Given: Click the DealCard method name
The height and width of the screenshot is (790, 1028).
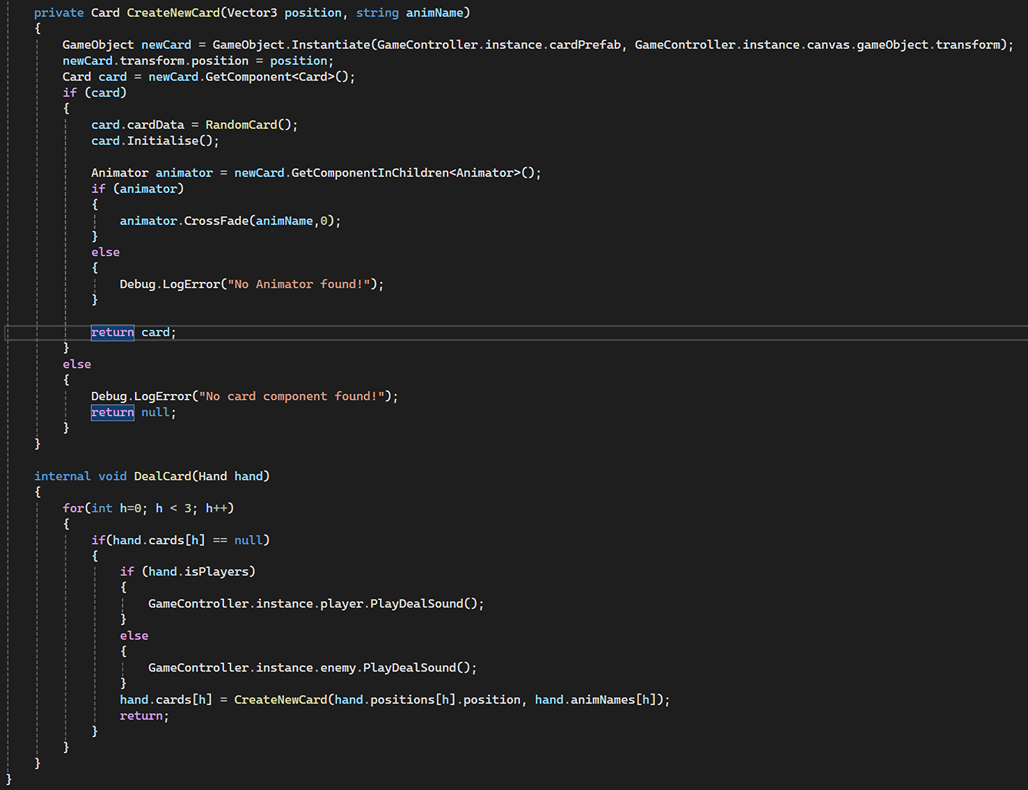Looking at the screenshot, I should pos(158,476).
